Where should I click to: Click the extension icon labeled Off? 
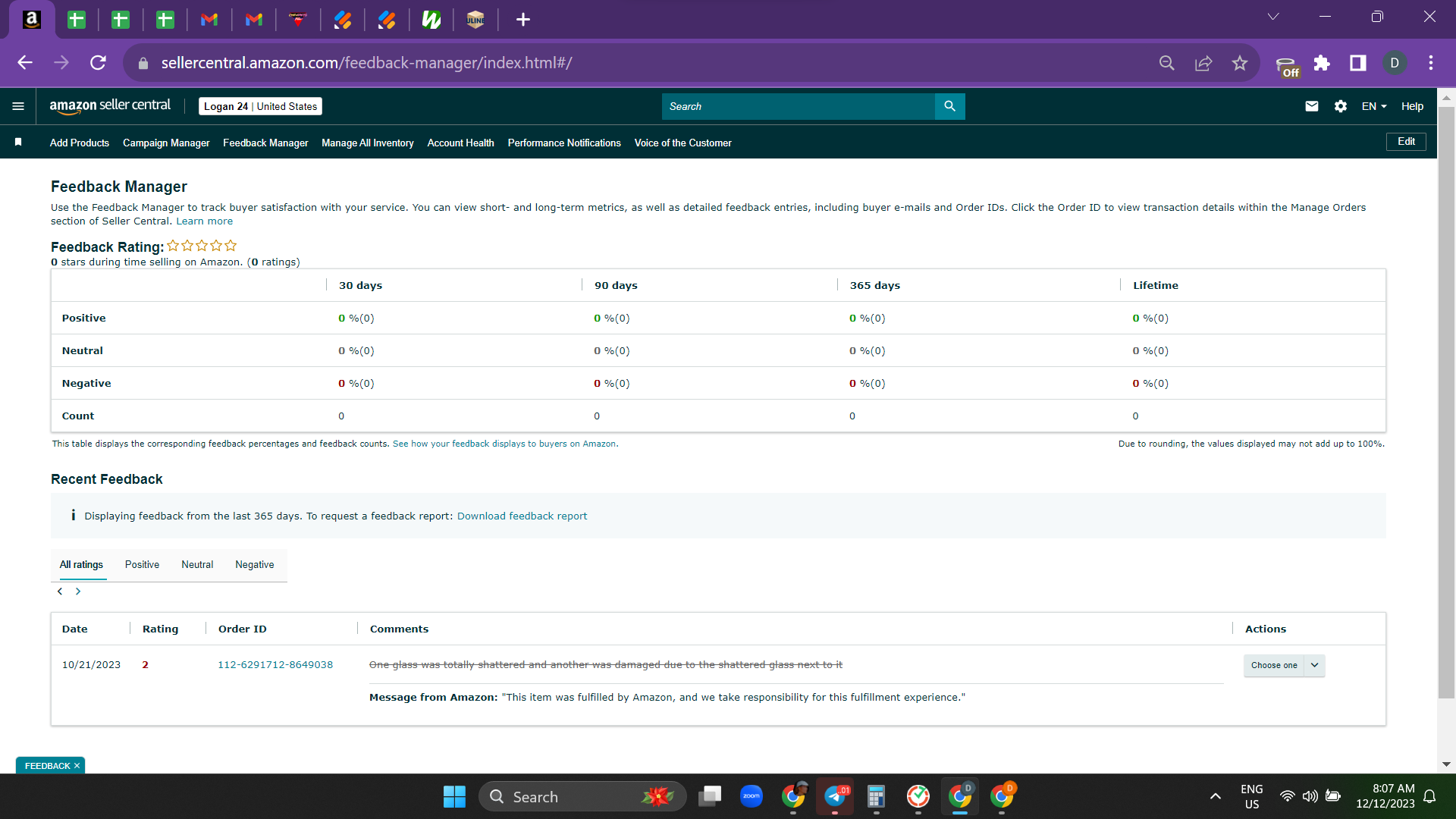point(1287,67)
